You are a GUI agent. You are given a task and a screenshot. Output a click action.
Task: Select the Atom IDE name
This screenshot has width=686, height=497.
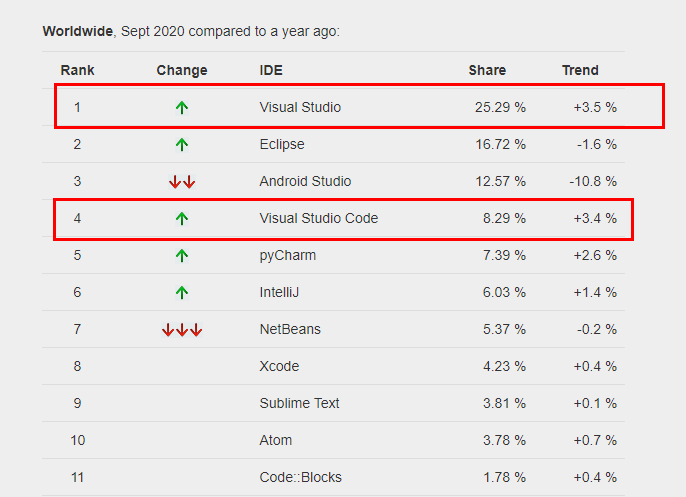pyautogui.click(x=276, y=440)
